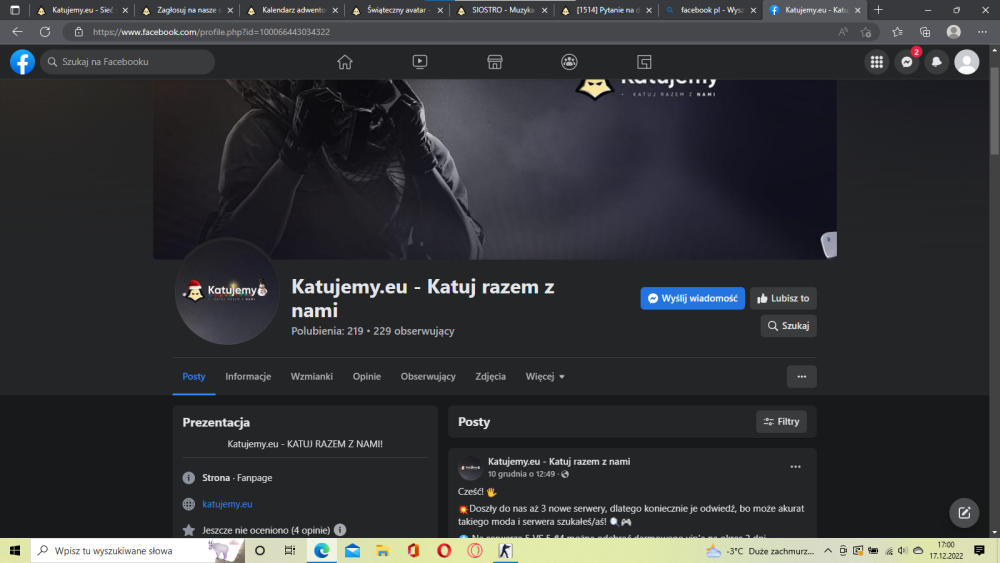The image size is (1000, 563).
Task: Open the browser Collections icon
Action: tap(925, 32)
